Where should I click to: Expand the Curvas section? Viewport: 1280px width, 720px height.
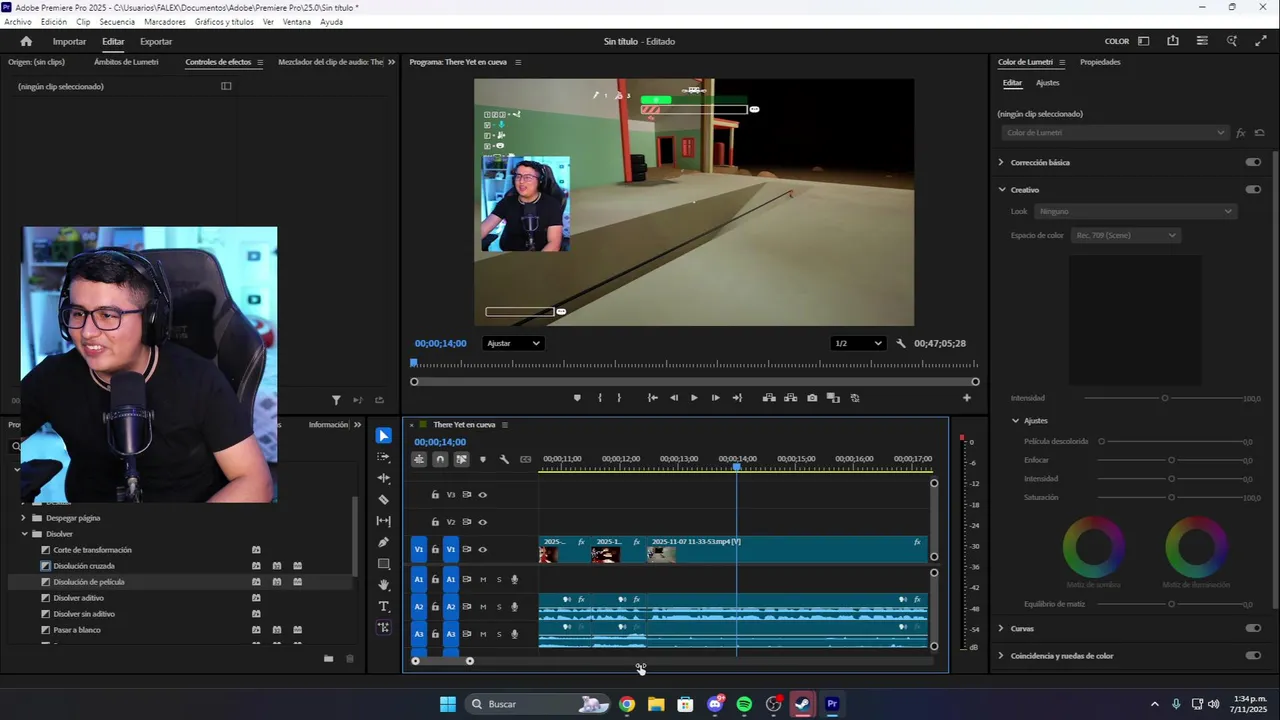(x=1001, y=629)
